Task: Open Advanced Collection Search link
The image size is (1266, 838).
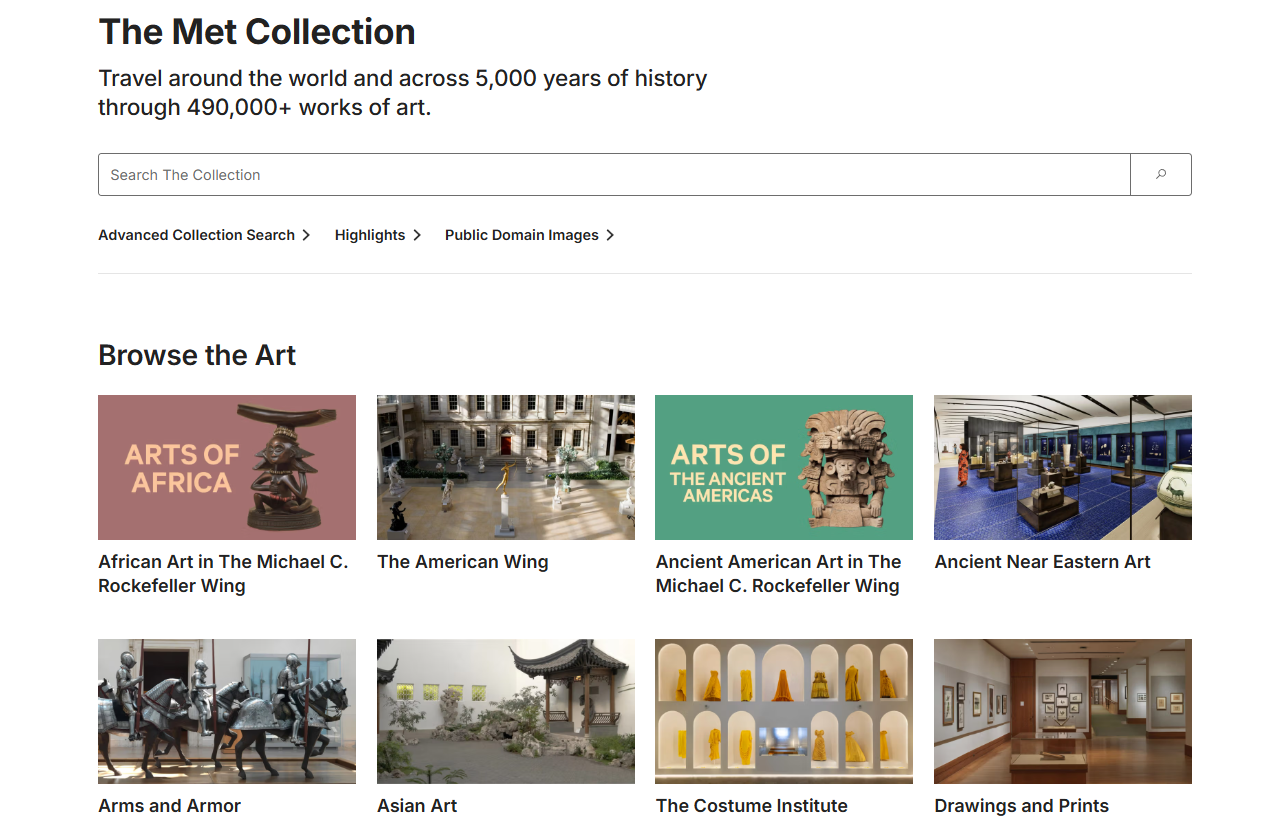Action: coord(196,235)
